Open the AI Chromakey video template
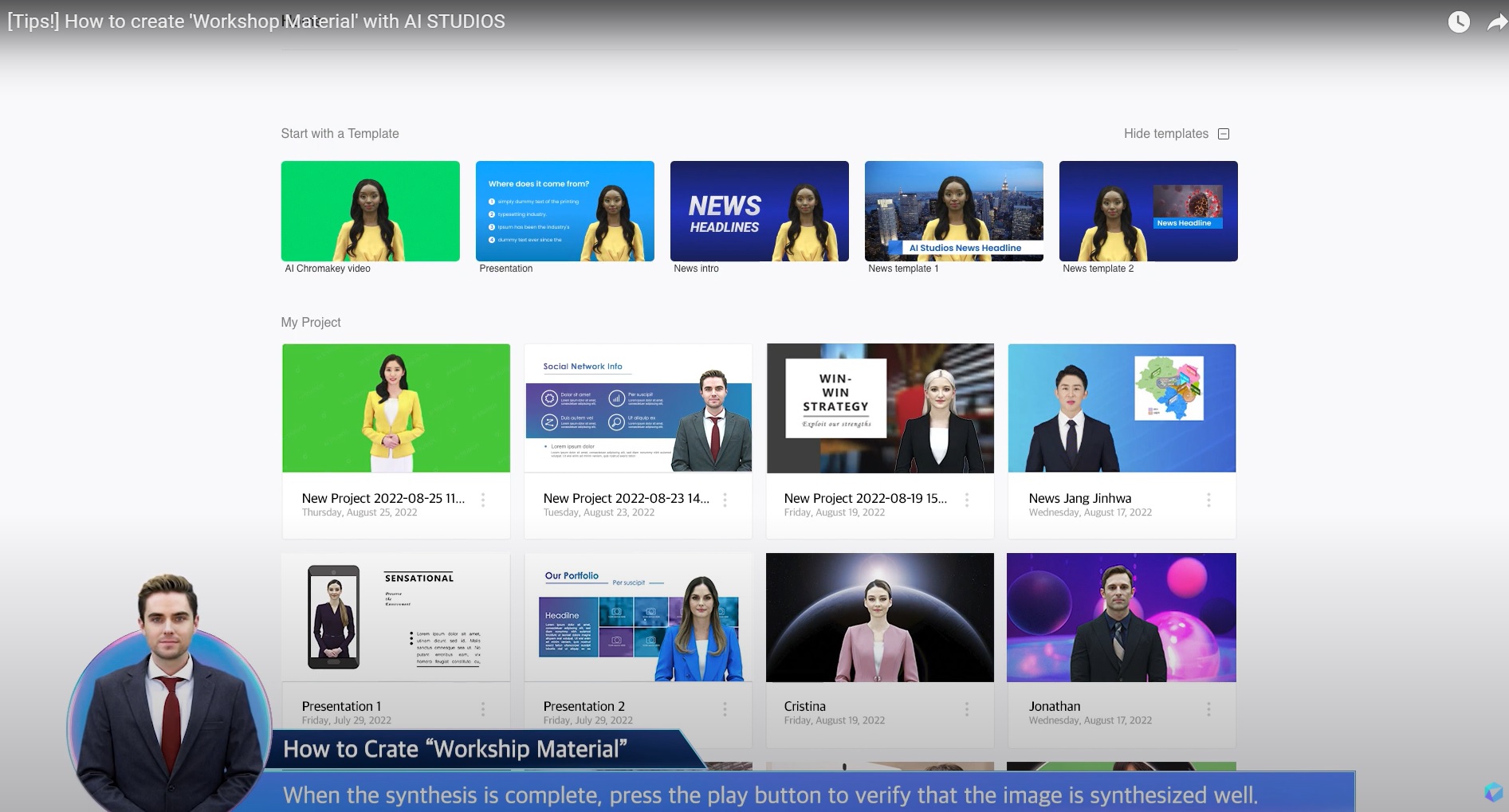The height and width of the screenshot is (812, 1509). pos(370,211)
